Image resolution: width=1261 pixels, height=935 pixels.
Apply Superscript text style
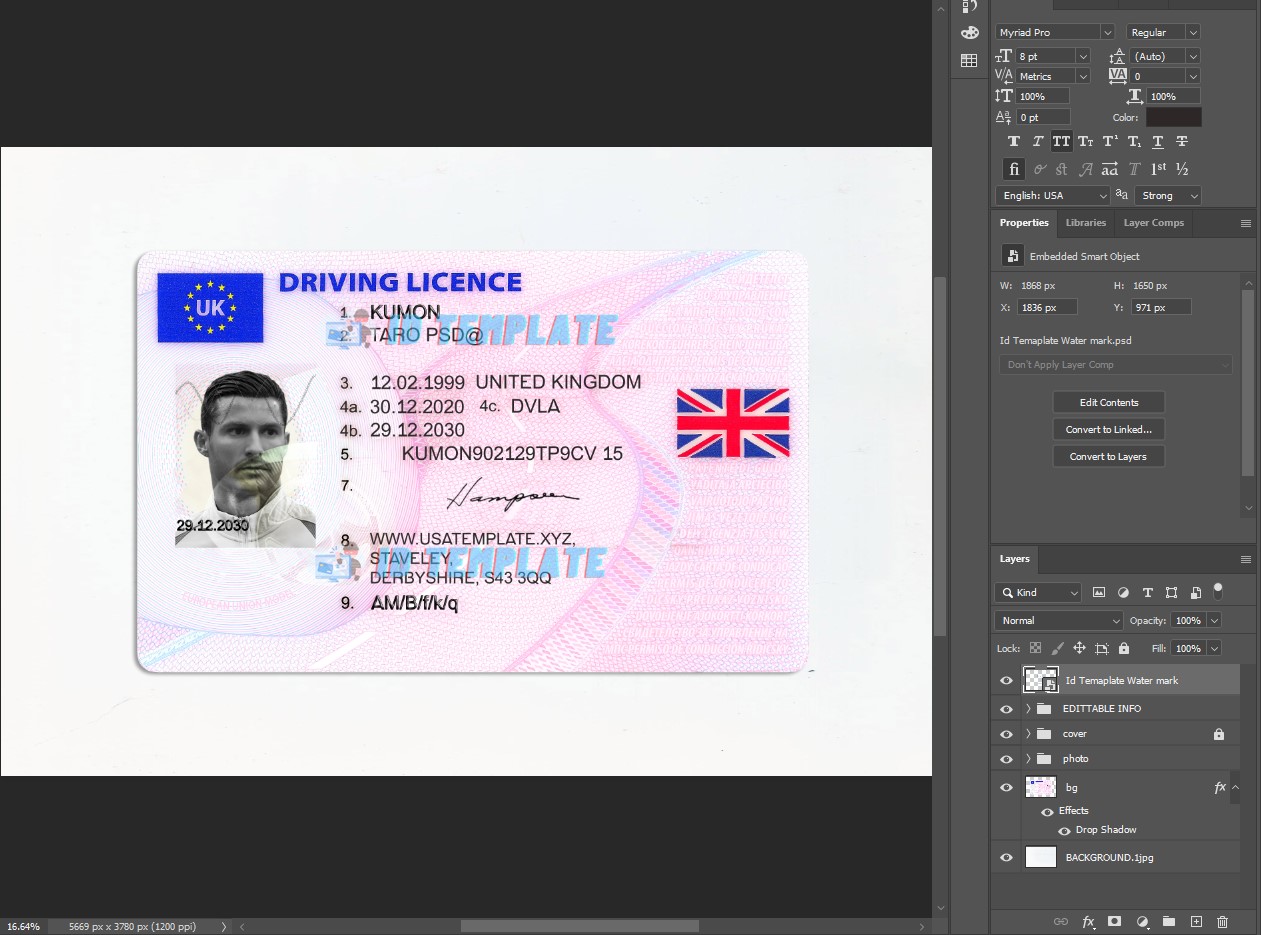click(x=1110, y=142)
